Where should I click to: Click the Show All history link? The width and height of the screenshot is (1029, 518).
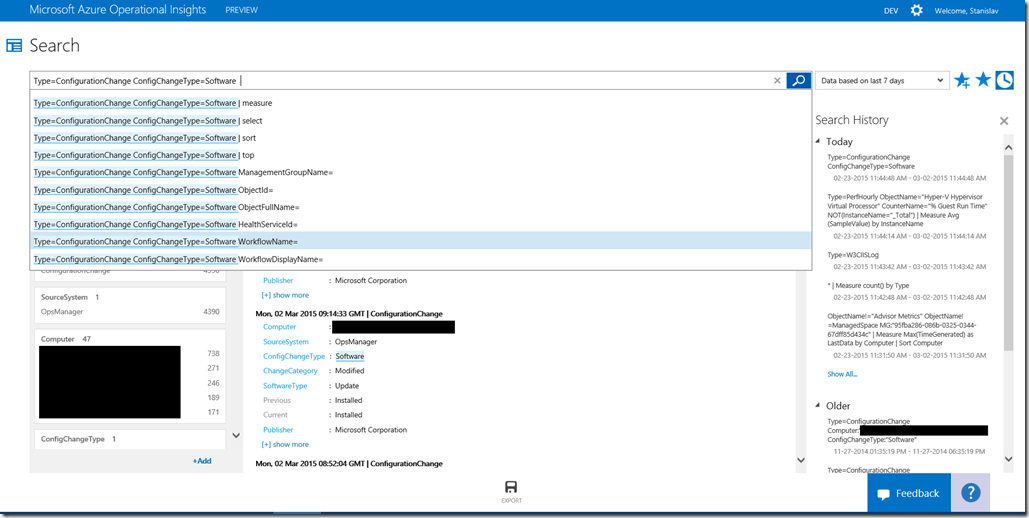842,374
